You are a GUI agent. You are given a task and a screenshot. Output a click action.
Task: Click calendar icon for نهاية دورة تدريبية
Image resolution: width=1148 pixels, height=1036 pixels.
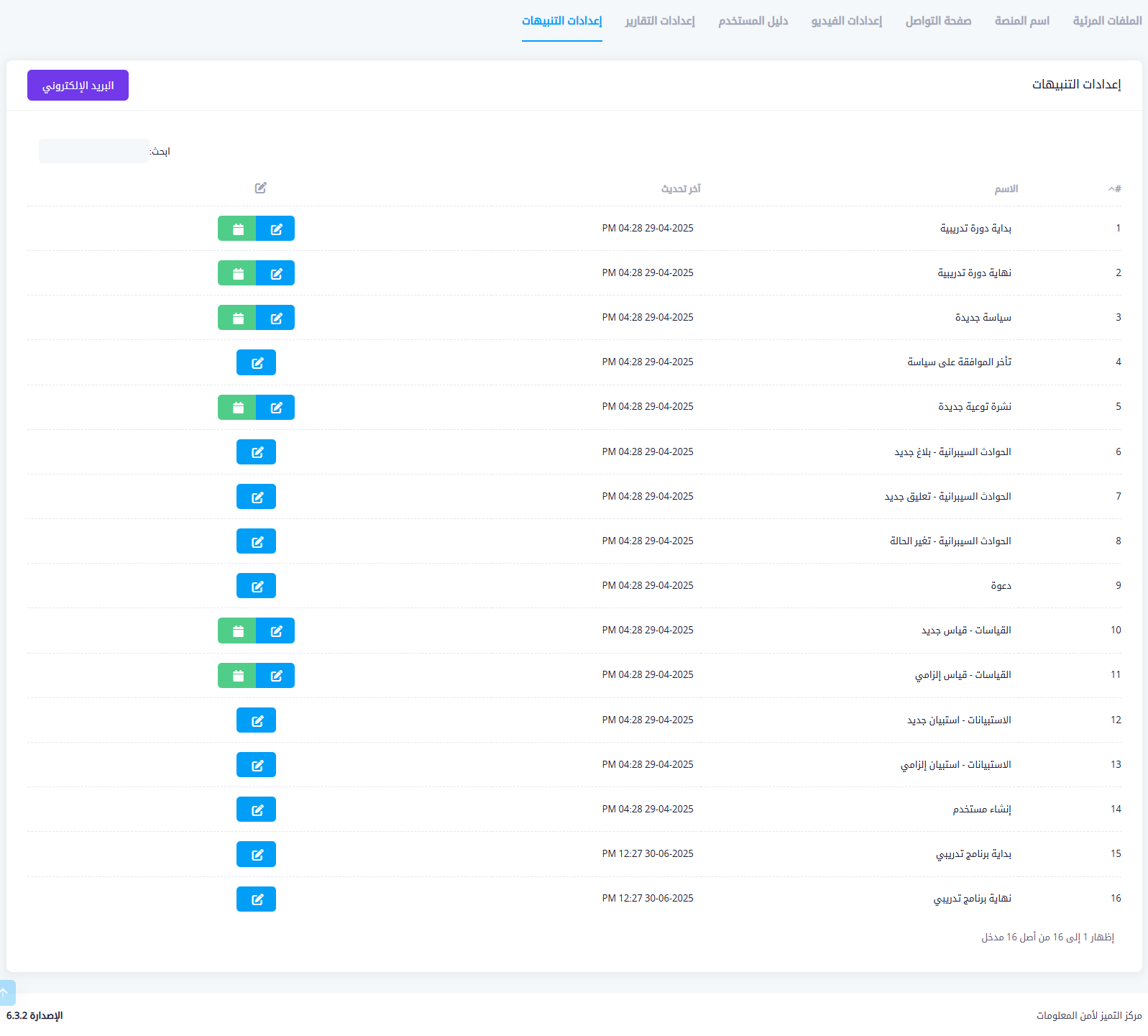tap(237, 273)
